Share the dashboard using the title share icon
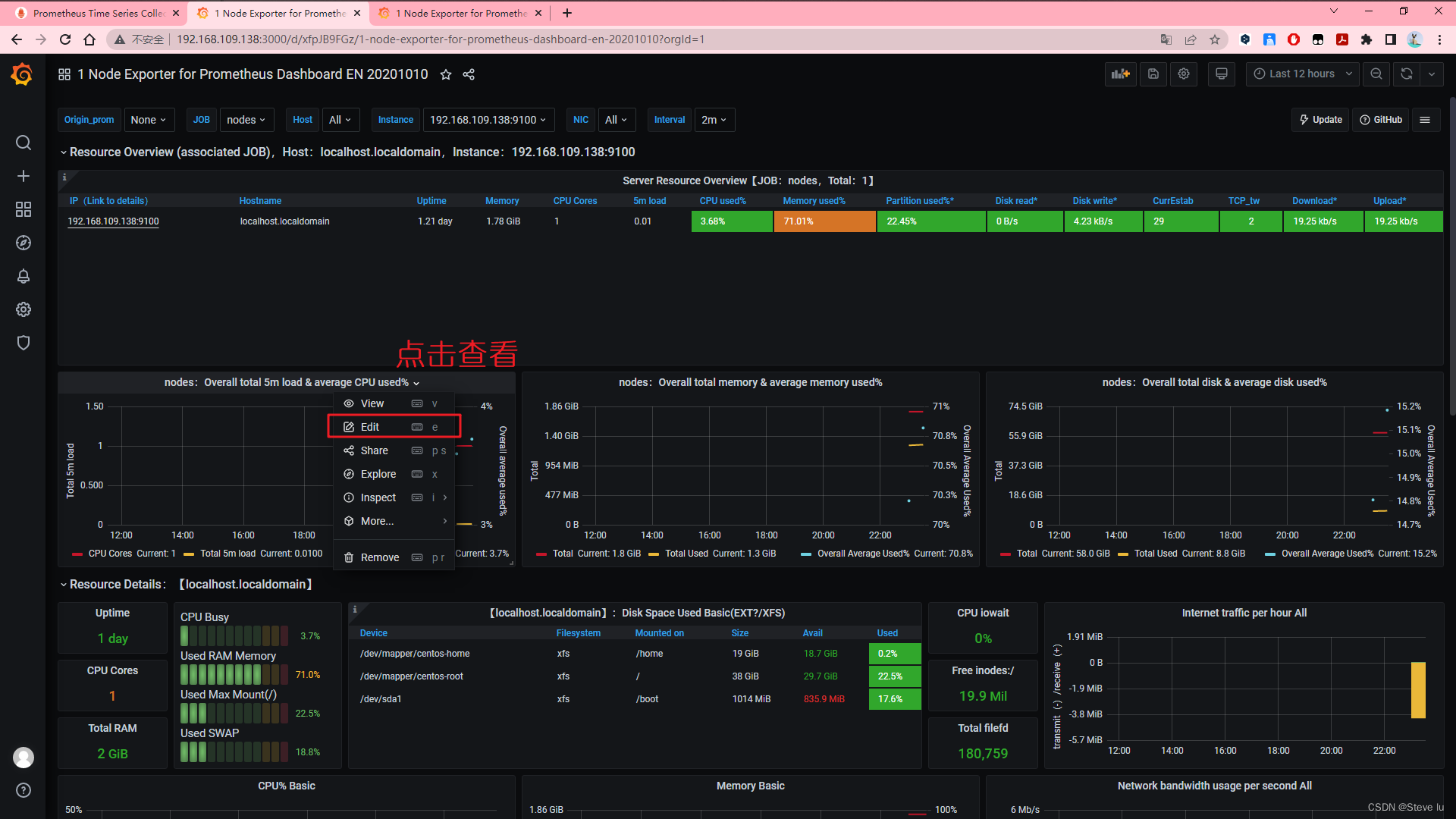The height and width of the screenshot is (819, 1456). pyautogui.click(x=469, y=74)
